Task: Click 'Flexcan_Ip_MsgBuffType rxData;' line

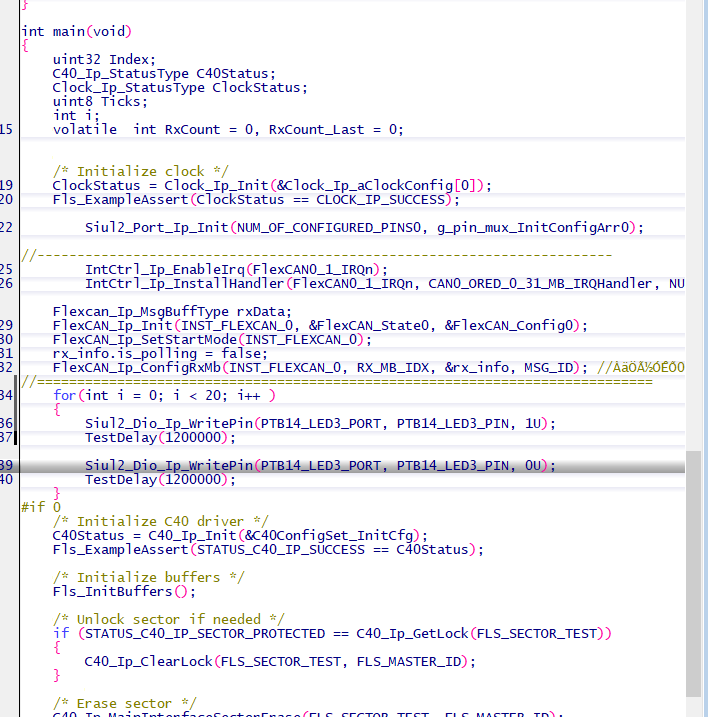Action: [172, 311]
